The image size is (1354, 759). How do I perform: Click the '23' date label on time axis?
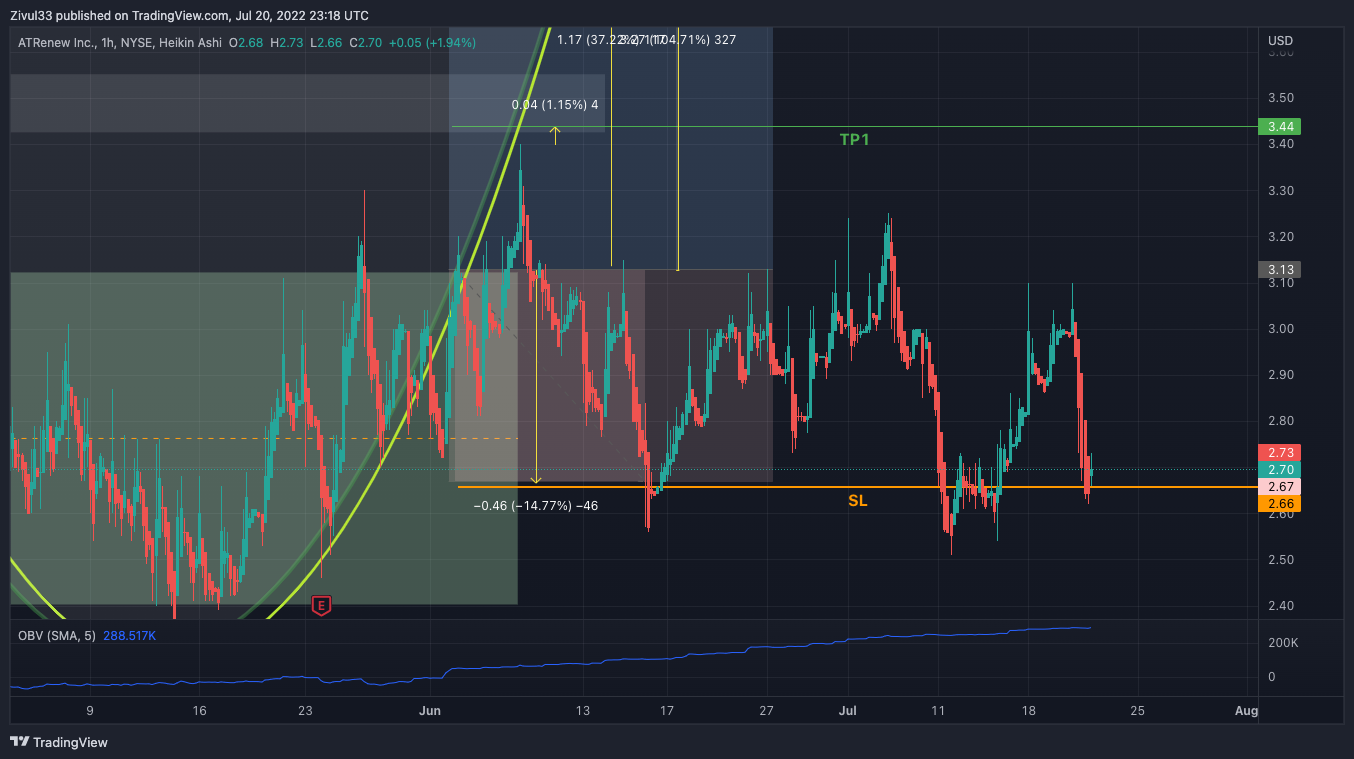(306, 711)
